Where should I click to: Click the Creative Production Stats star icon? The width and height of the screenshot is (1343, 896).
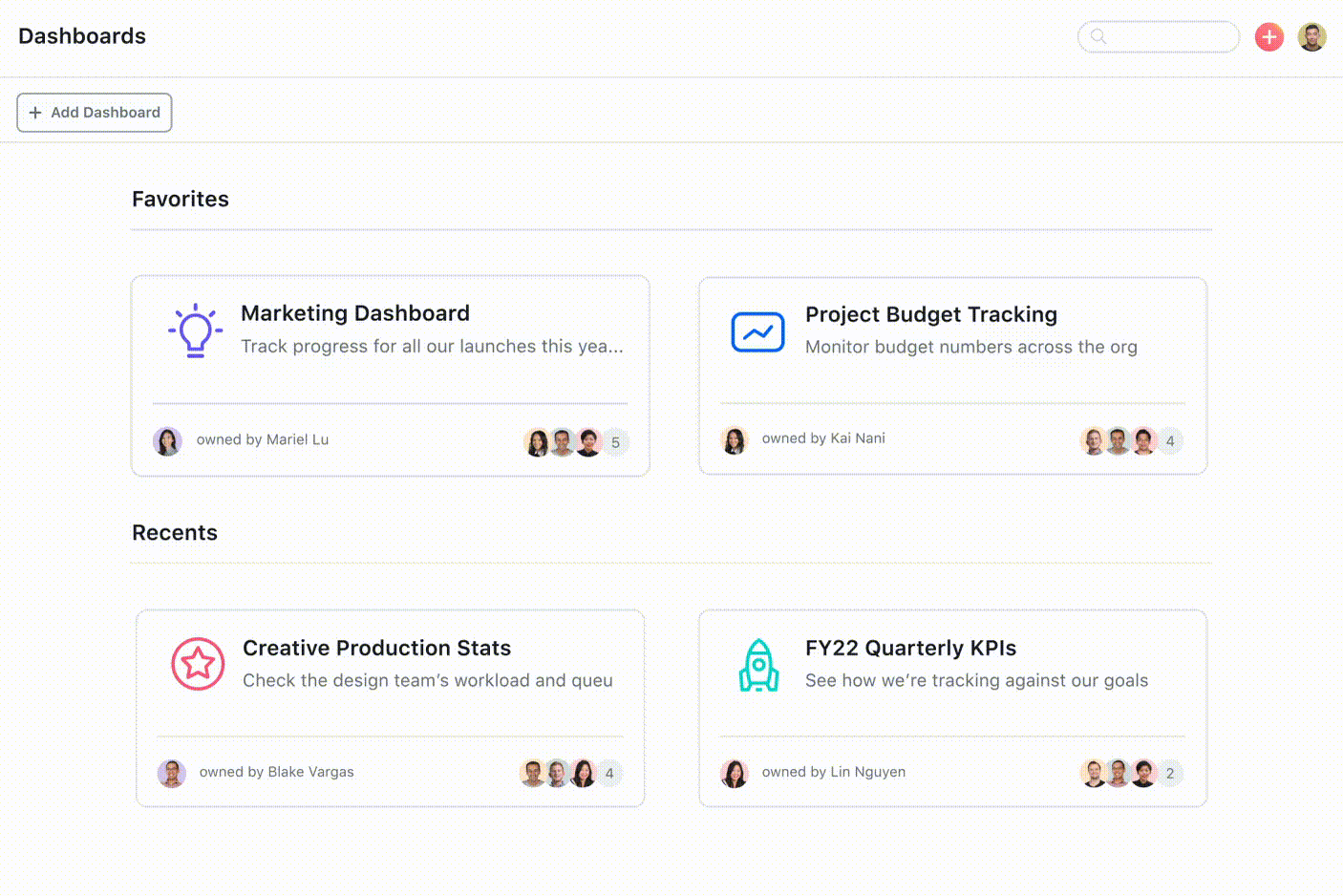(x=198, y=663)
